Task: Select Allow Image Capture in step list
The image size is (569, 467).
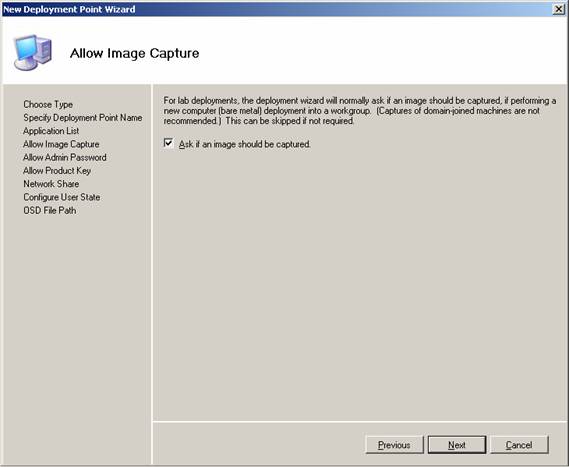Action: point(61,144)
